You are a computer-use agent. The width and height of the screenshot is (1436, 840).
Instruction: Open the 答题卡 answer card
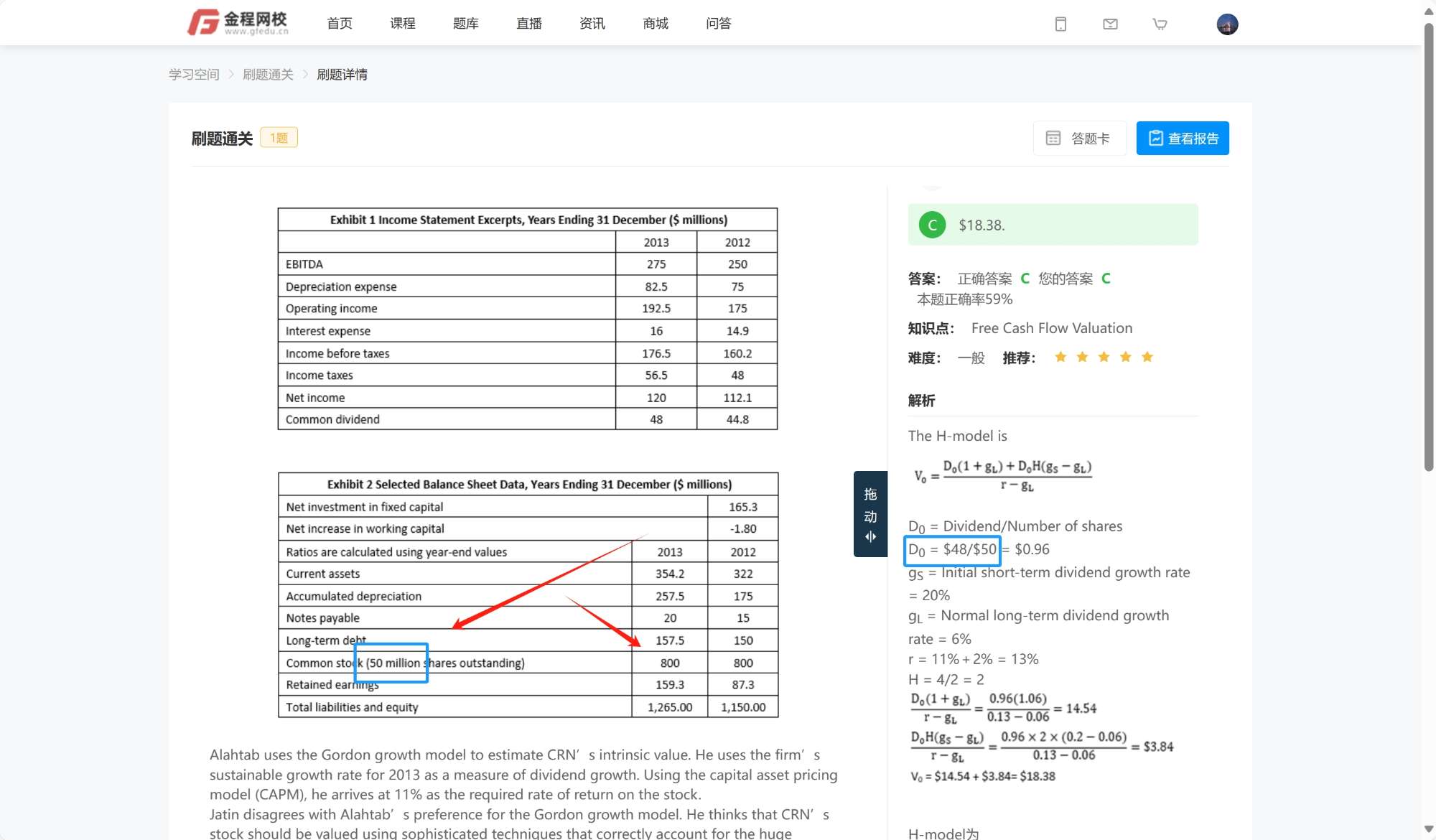click(1079, 139)
